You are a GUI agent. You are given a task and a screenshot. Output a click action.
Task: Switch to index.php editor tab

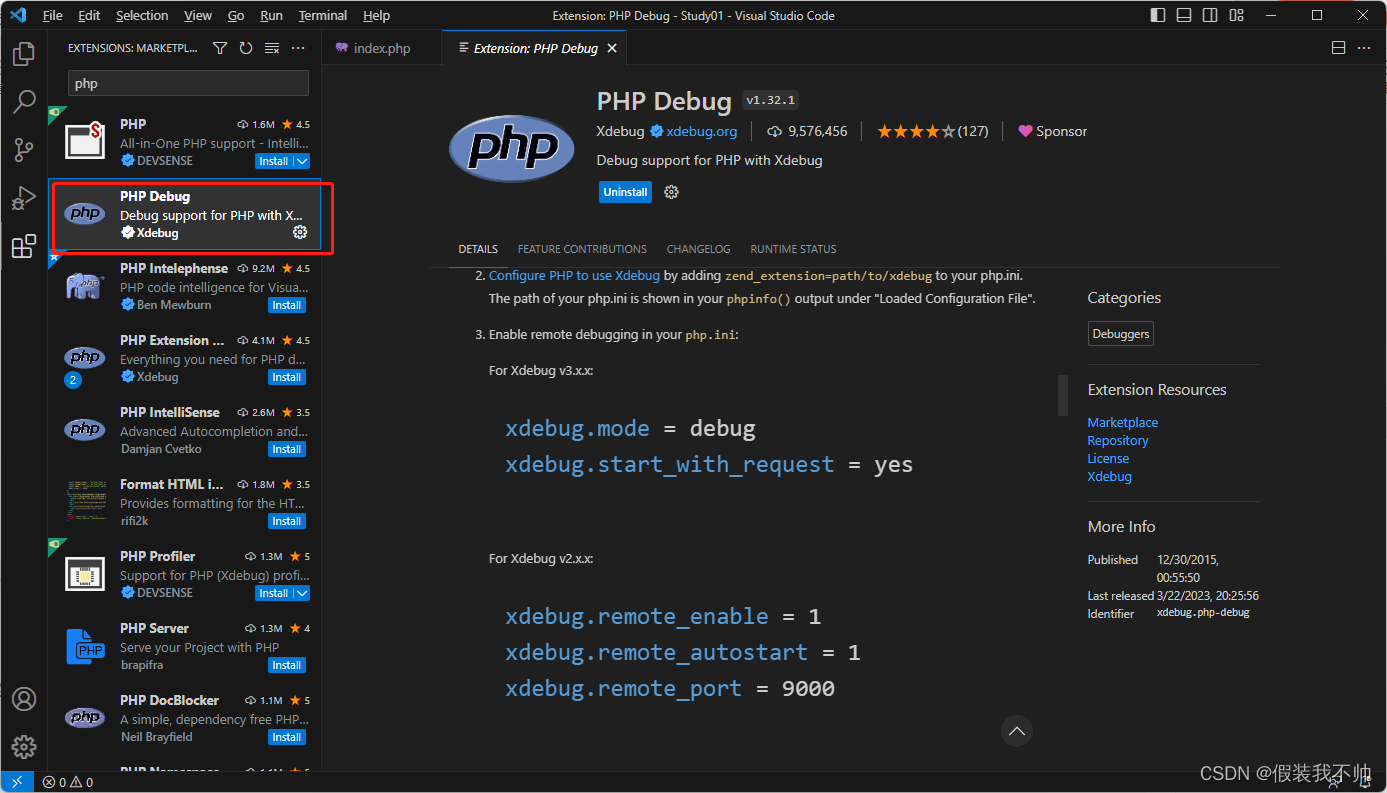coord(381,48)
